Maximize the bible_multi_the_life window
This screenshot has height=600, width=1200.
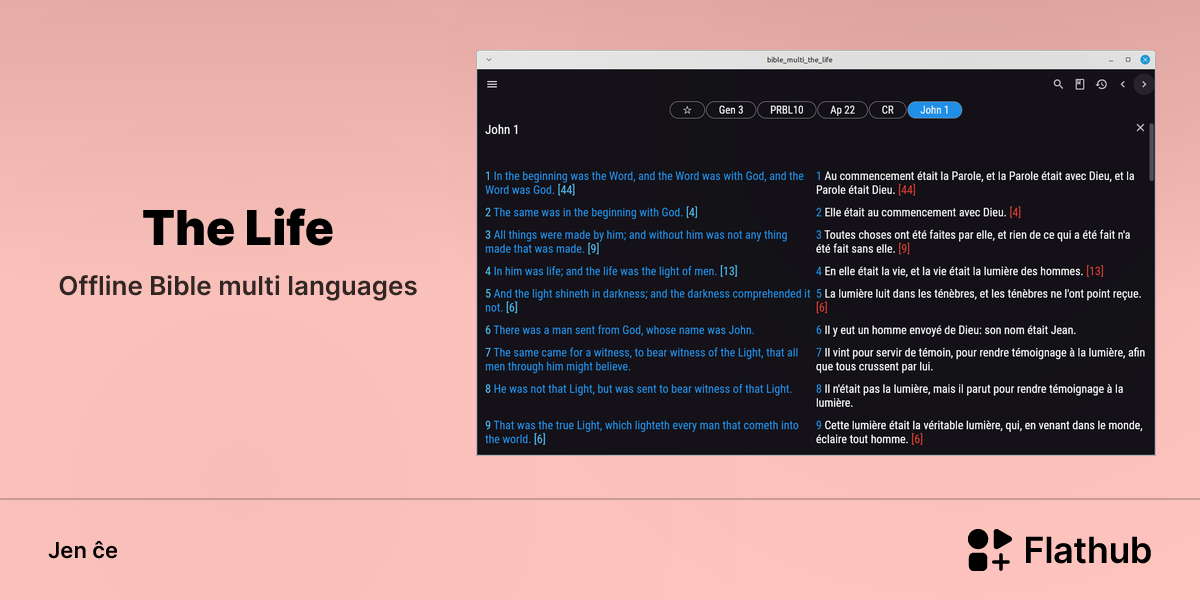1128,60
